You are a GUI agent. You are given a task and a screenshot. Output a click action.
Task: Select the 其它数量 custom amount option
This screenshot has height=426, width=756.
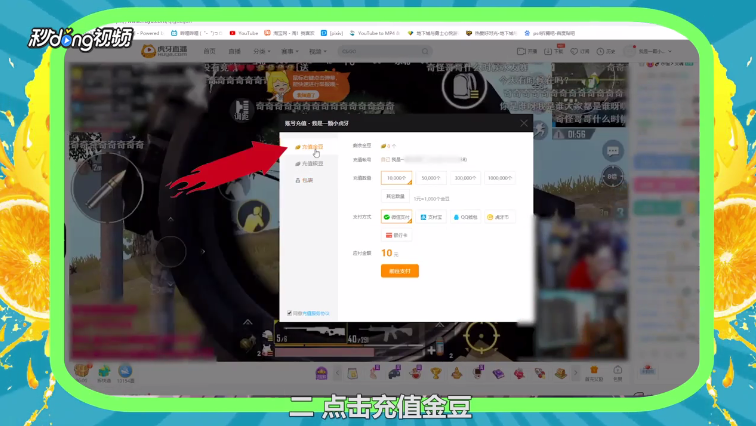[395, 196]
